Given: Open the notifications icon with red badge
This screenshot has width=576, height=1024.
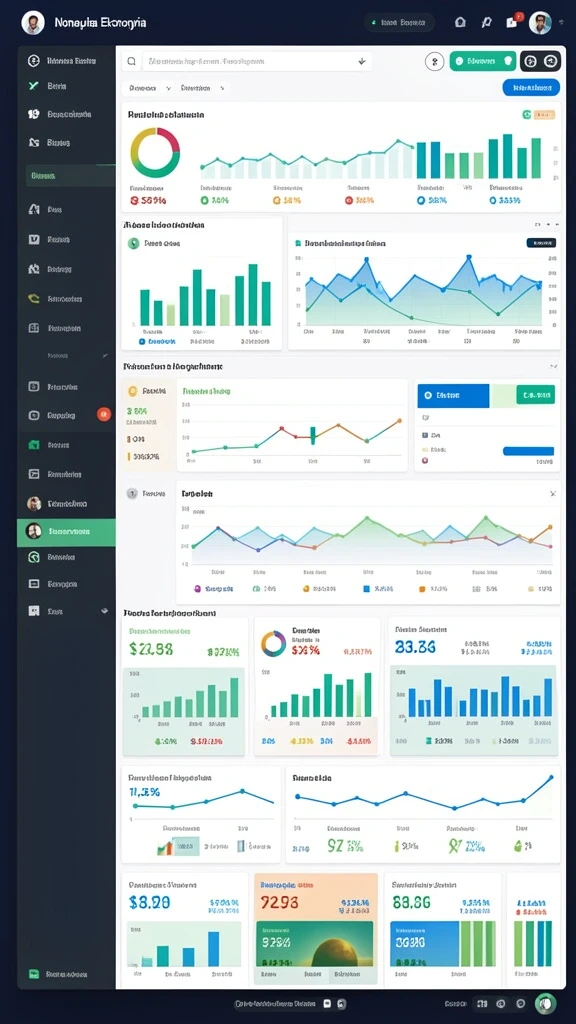Looking at the screenshot, I should (512, 22).
